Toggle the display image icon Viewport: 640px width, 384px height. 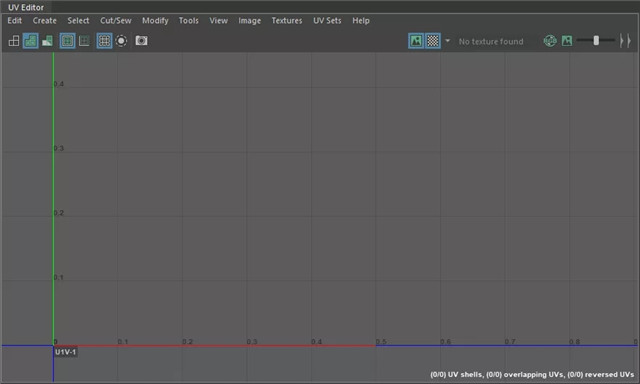coord(416,41)
